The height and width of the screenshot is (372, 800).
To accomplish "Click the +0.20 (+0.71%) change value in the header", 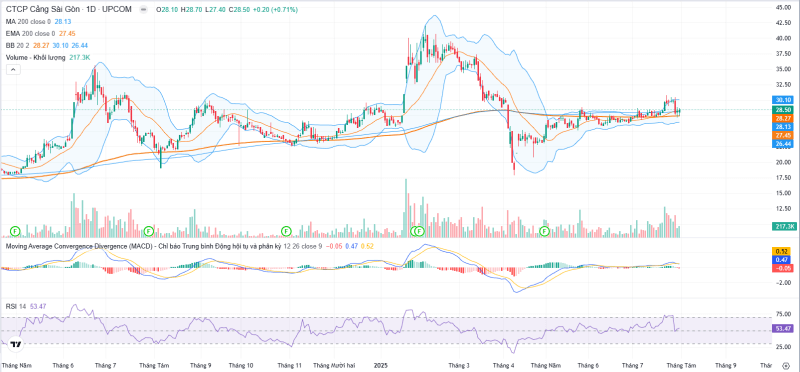I will point(277,9).
